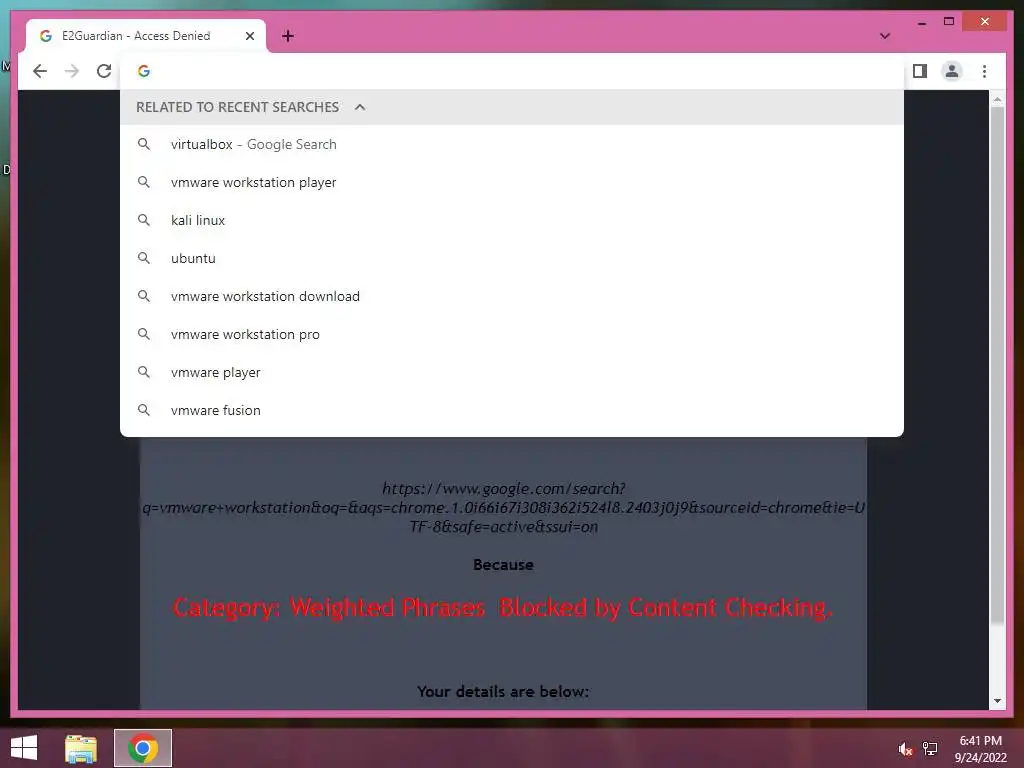Maximize the Chrome window
Viewport: 1024px width, 768px height.
[949, 22]
